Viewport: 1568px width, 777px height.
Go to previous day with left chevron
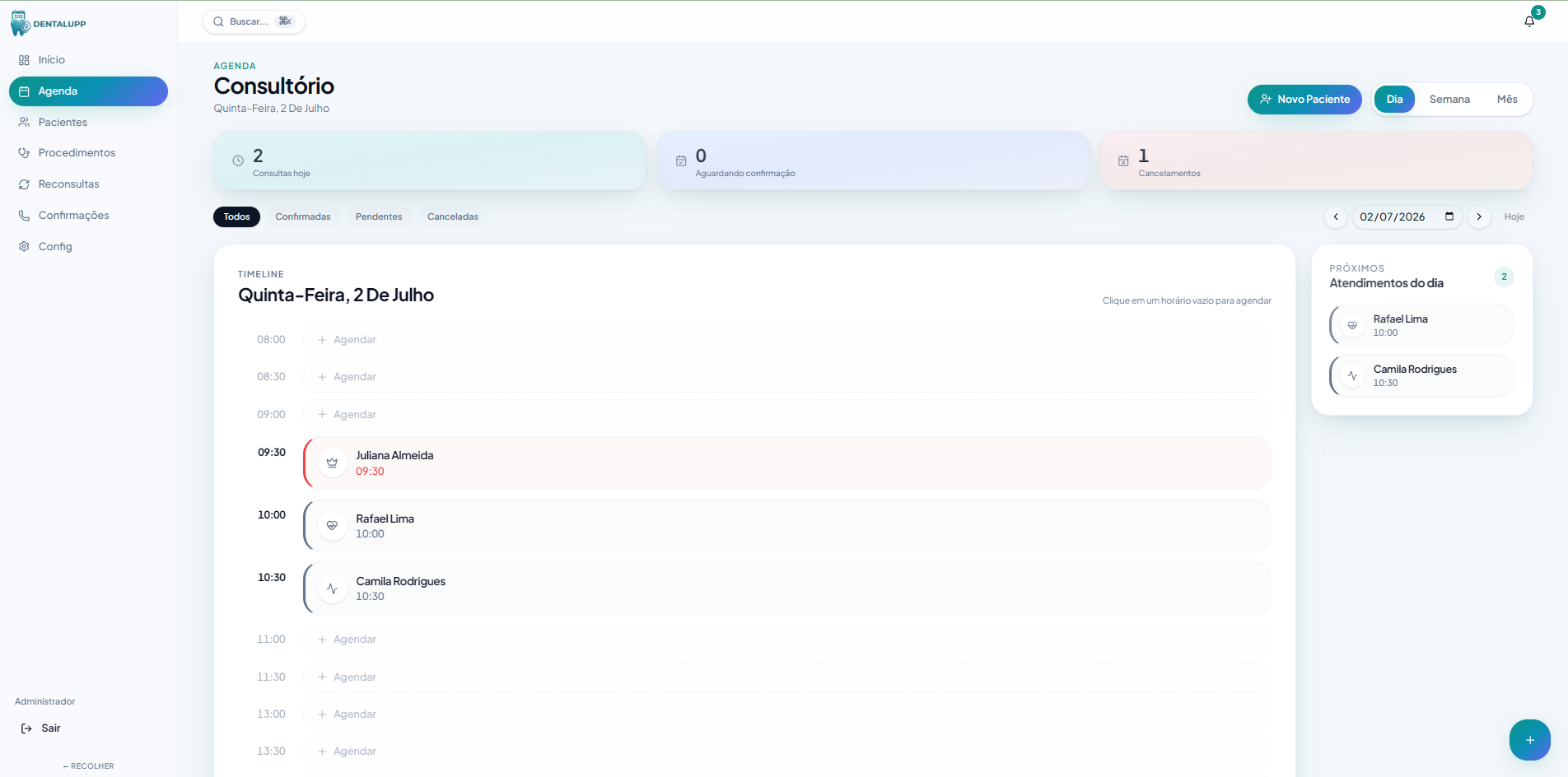point(1336,216)
